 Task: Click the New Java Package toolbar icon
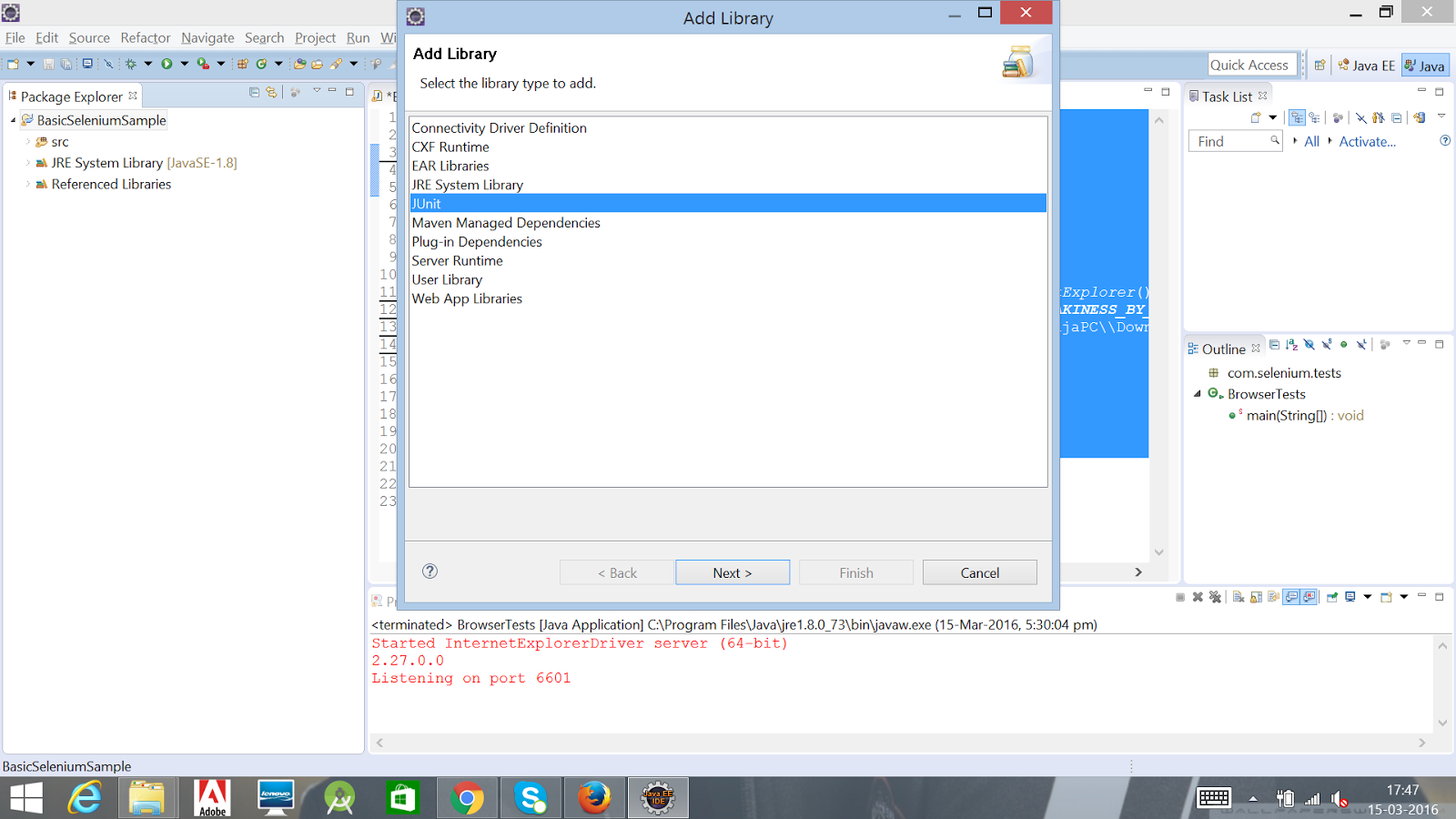(x=243, y=64)
